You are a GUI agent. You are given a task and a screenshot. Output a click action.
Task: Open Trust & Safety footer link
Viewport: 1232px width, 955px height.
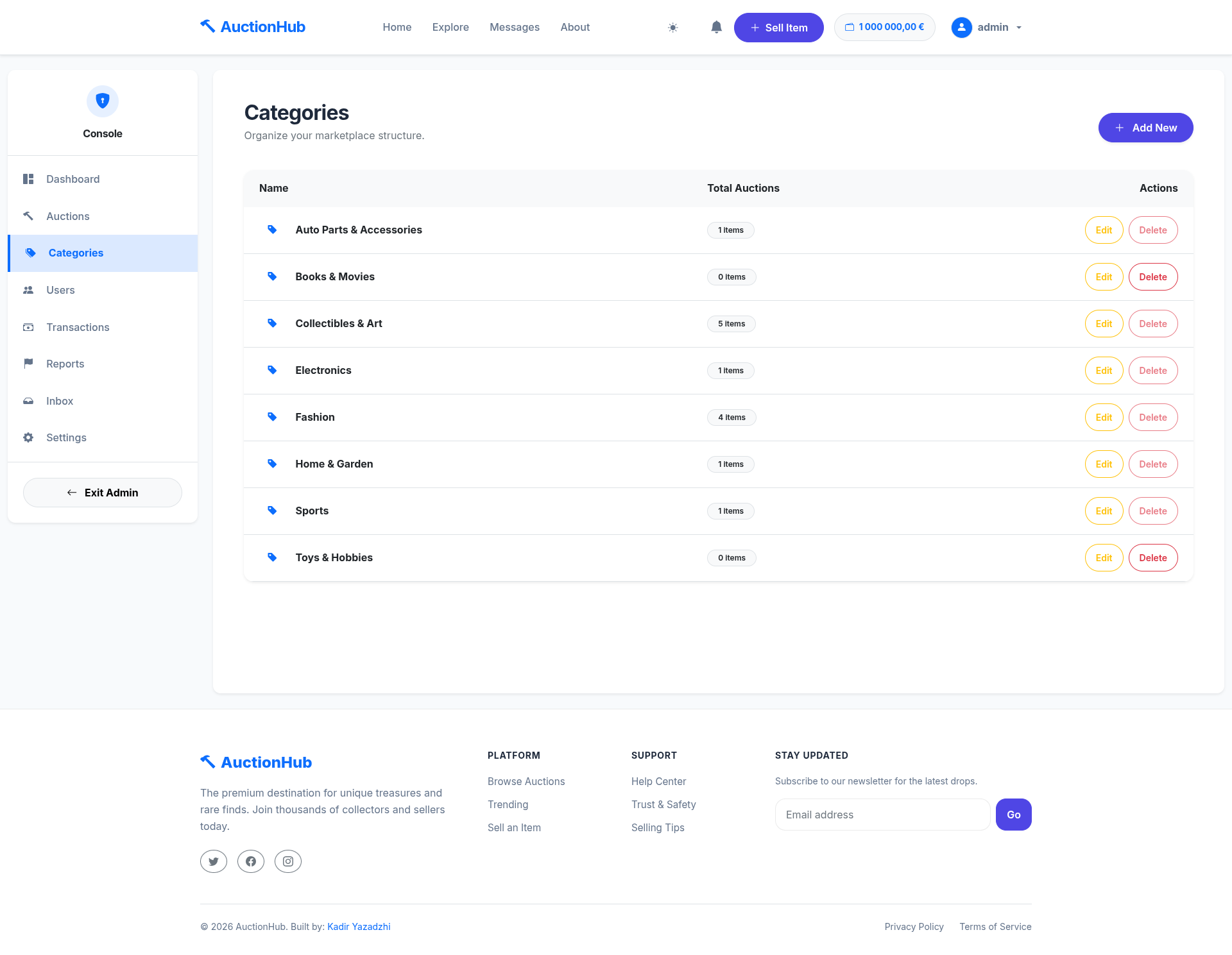coord(663,804)
